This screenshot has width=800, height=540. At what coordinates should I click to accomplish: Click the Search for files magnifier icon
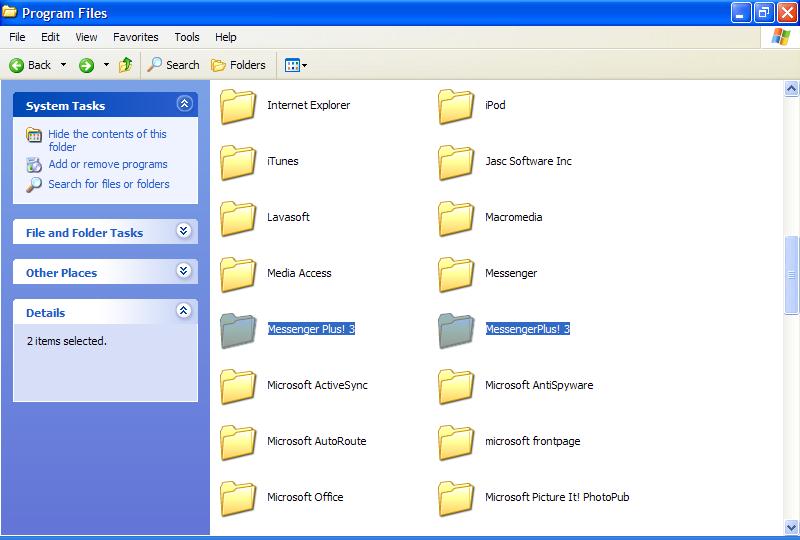[34, 184]
